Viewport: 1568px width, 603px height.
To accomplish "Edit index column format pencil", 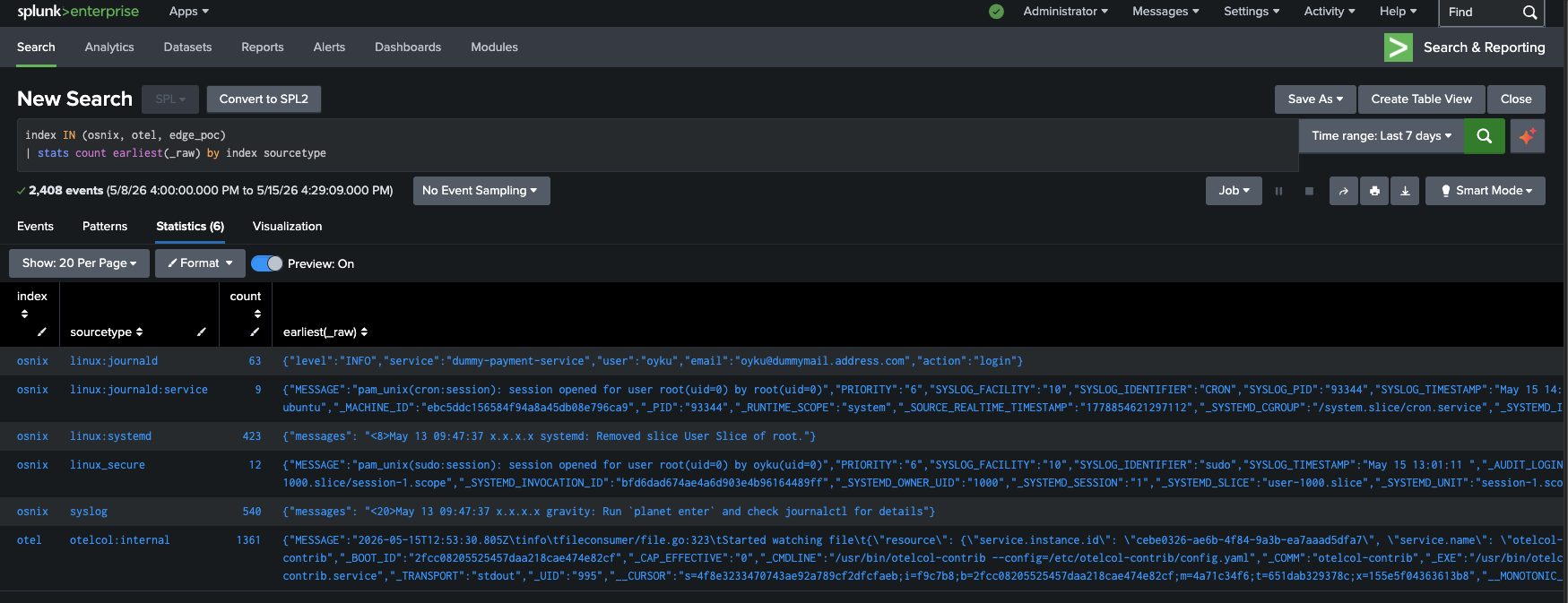I will (41, 332).
